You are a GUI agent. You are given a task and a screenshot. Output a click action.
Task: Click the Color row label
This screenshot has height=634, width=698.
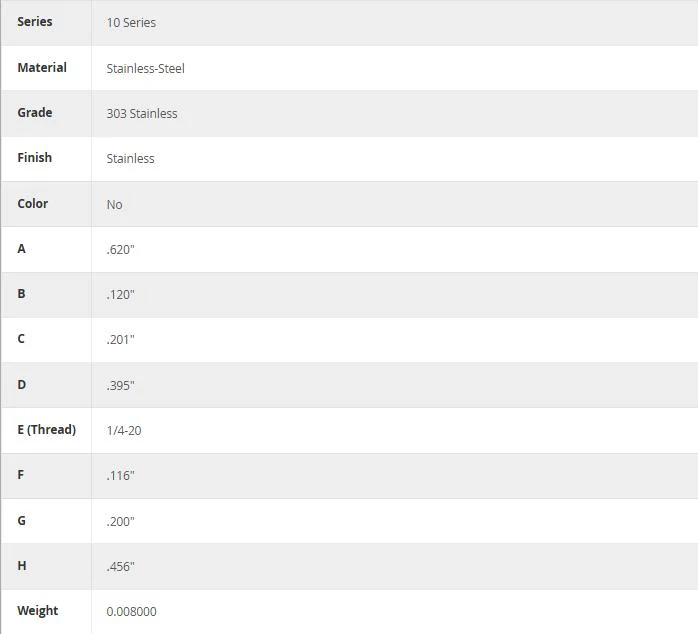(32, 203)
